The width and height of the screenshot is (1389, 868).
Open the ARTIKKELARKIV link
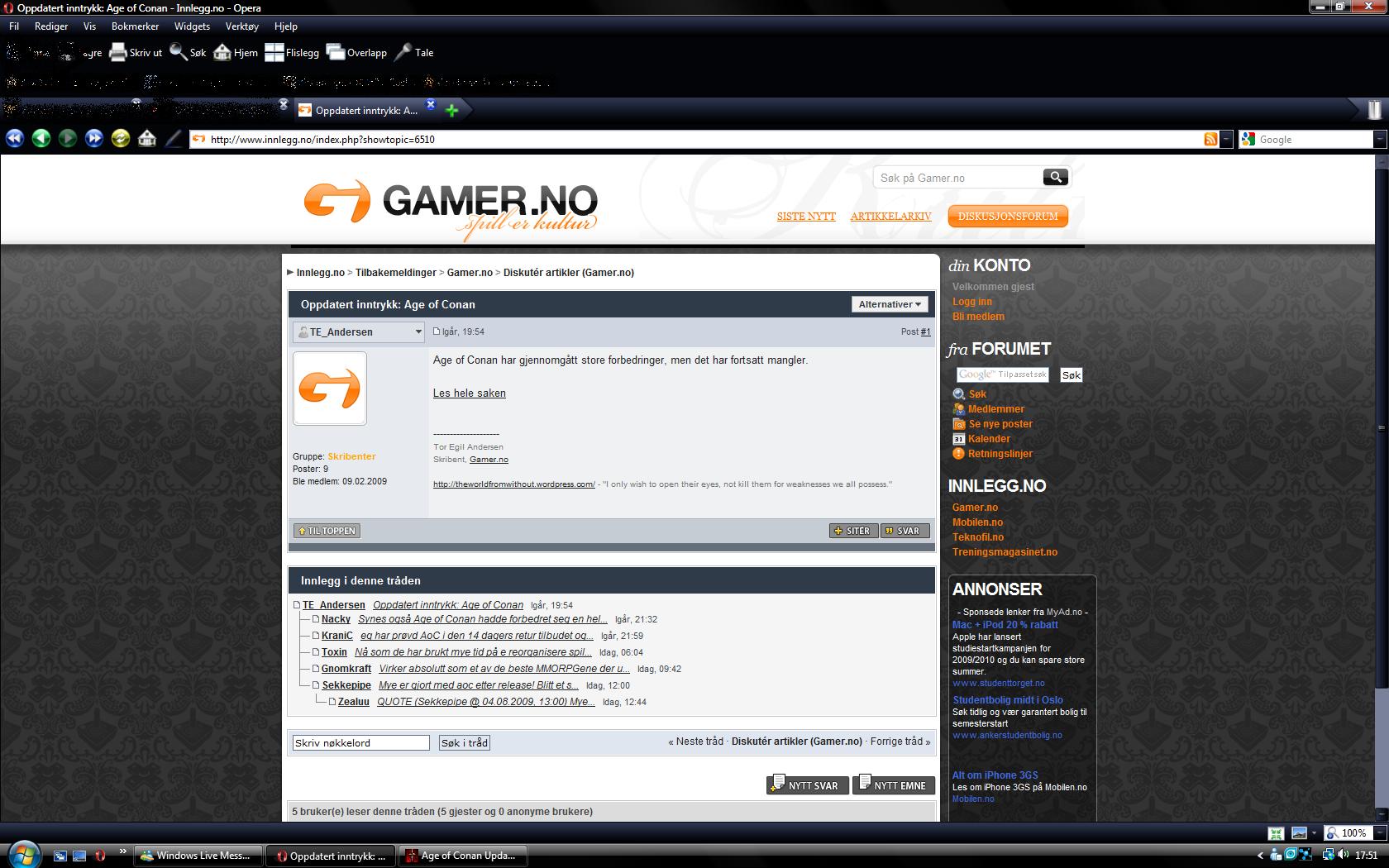(890, 216)
